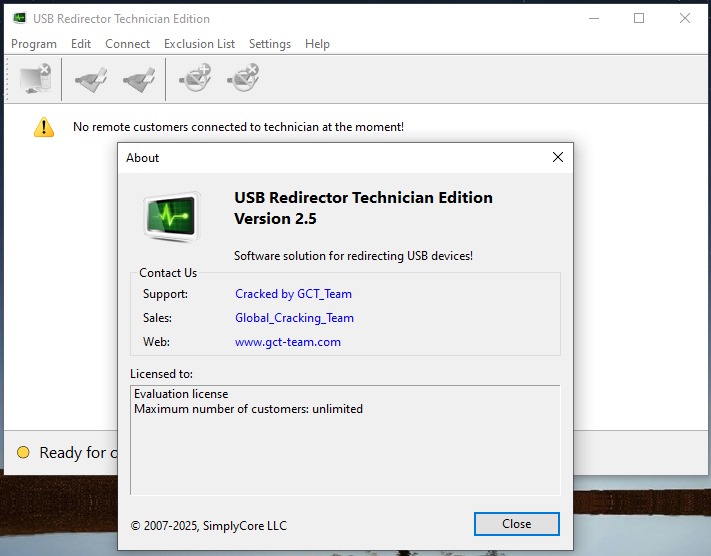Screen dimensions: 711x556
Task: Open the Connect menu
Action: 127,44
